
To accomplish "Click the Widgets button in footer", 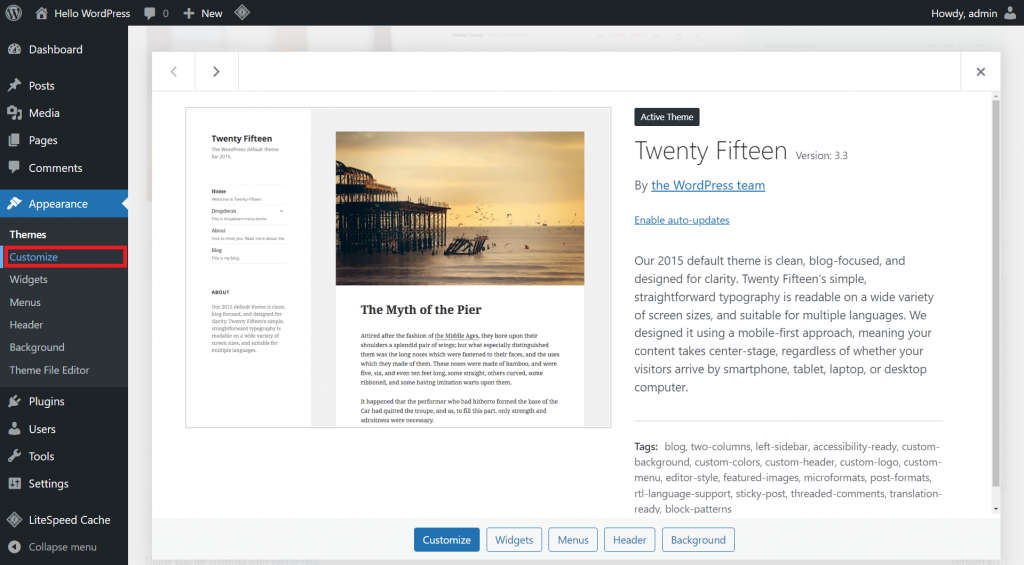I will (x=514, y=540).
